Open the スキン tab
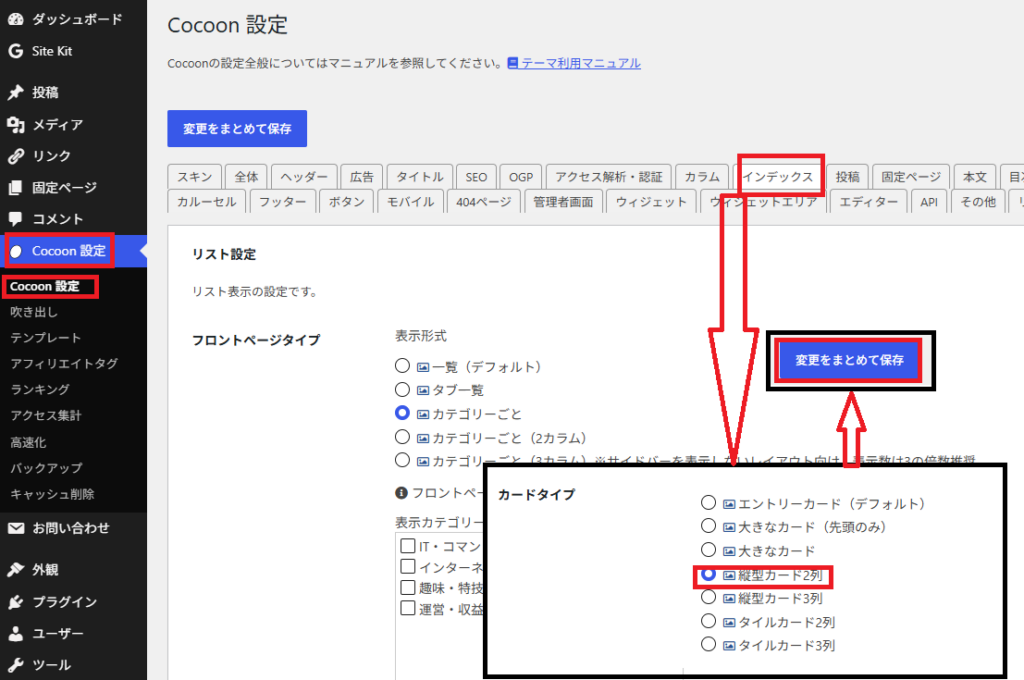1024x680 pixels. pyautogui.click(x=195, y=177)
